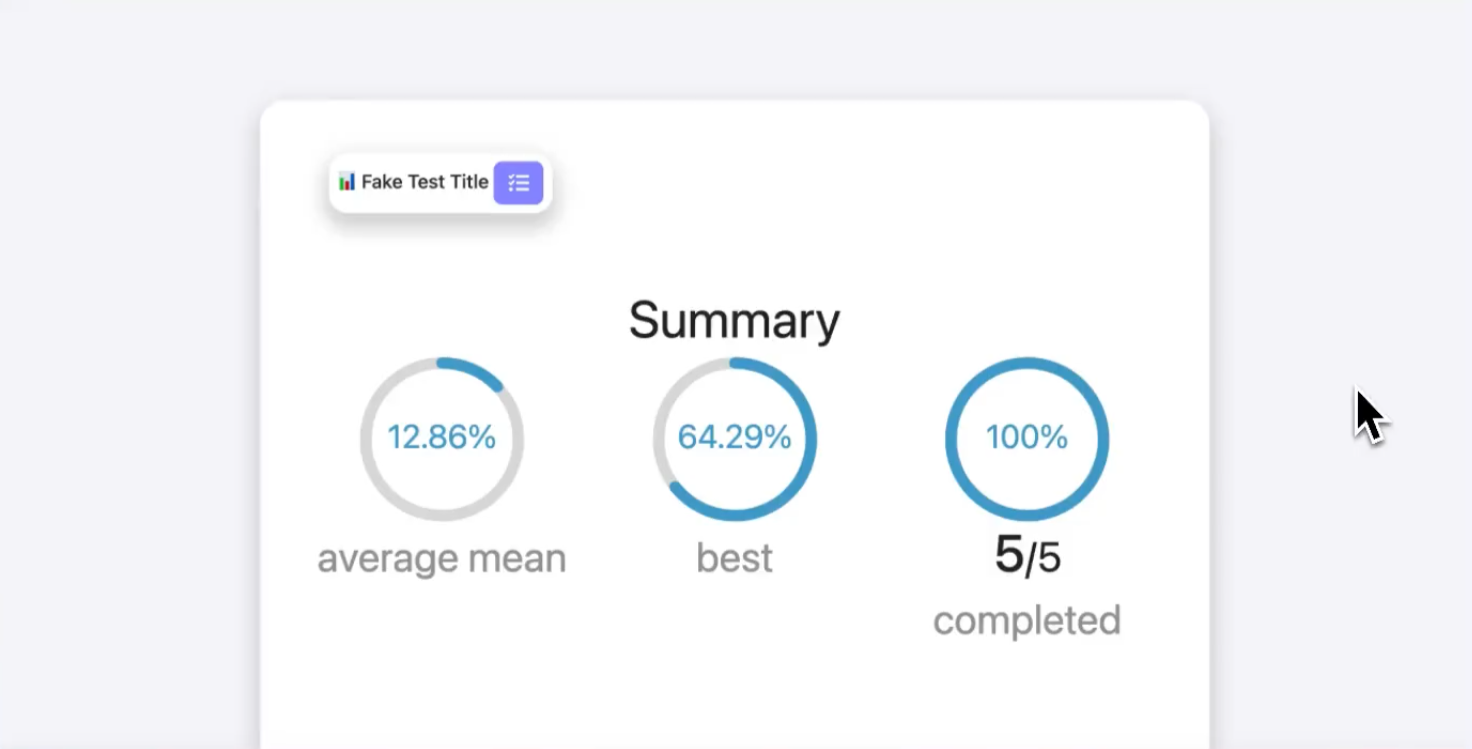Click the 64.29% percentage value
This screenshot has height=749, width=1472.
click(734, 437)
